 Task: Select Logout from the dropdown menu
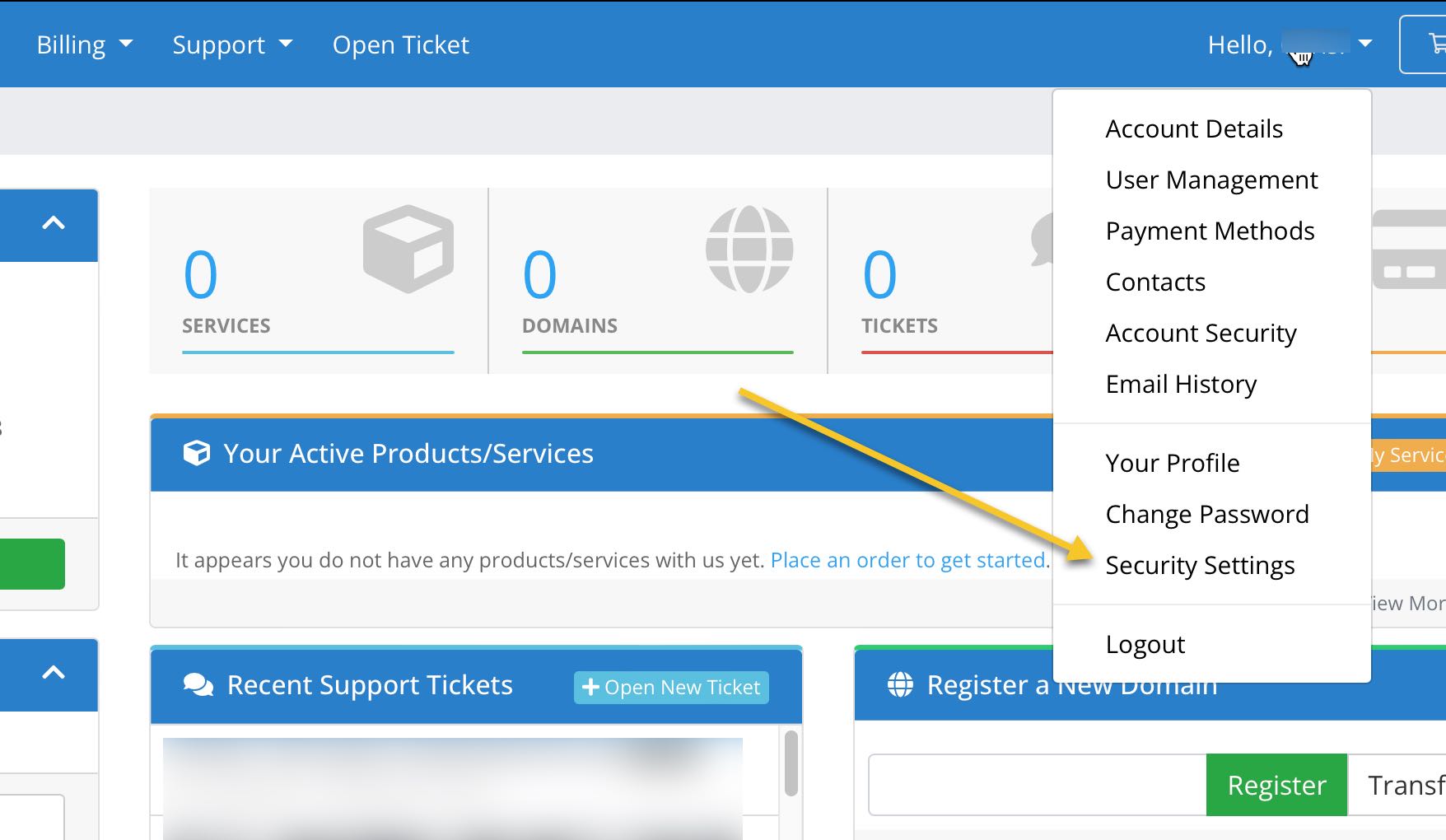(x=1145, y=645)
